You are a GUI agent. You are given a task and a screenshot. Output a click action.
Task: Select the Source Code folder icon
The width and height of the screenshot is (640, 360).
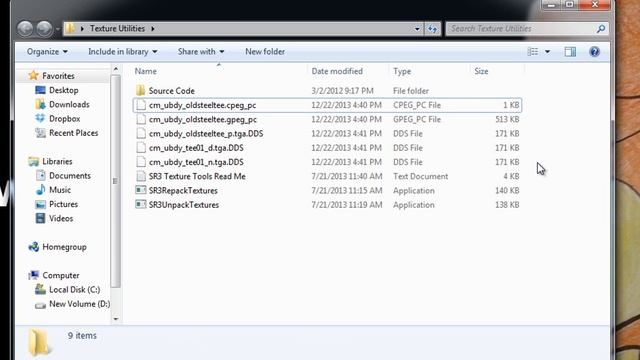[x=140, y=91]
